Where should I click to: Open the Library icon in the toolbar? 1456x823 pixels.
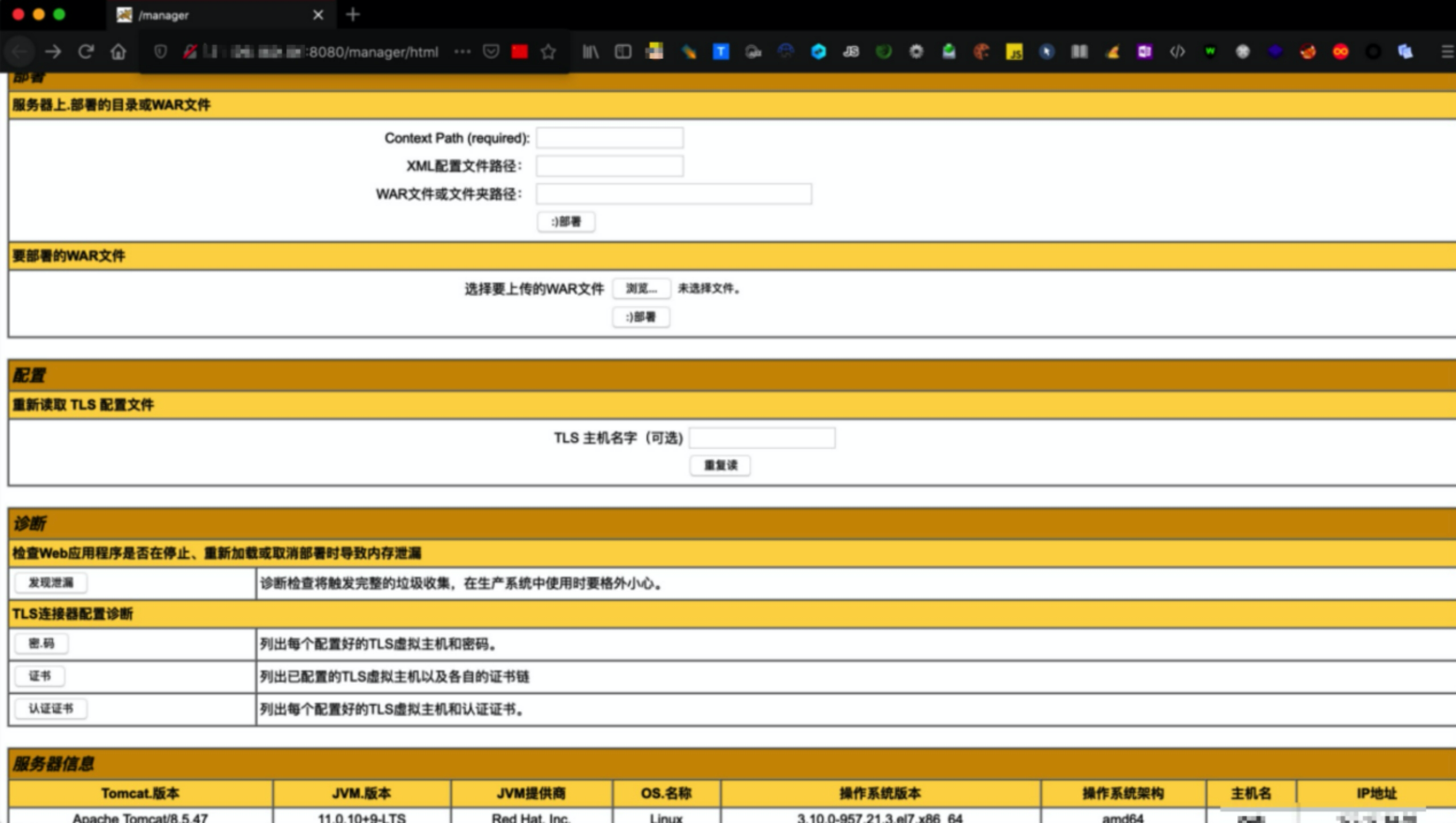coord(590,52)
